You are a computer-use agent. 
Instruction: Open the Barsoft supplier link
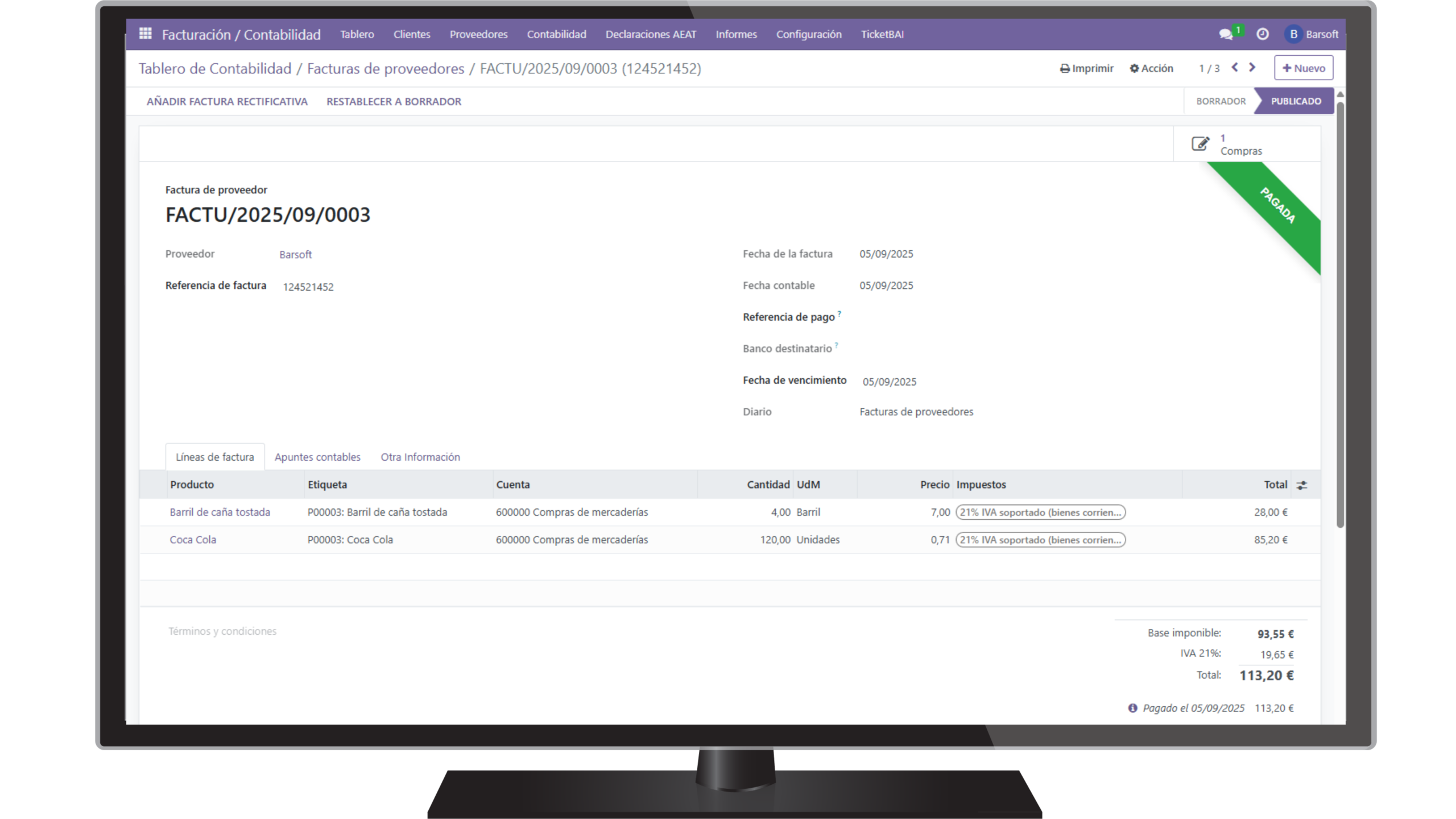[x=295, y=255]
